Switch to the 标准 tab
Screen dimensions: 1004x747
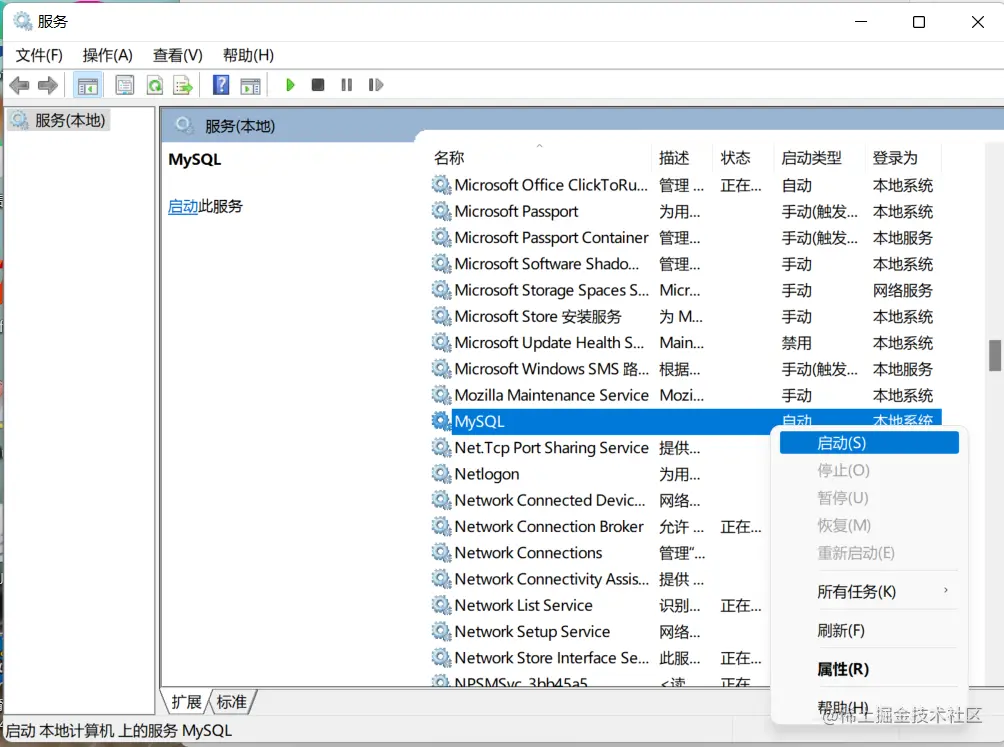pos(232,702)
